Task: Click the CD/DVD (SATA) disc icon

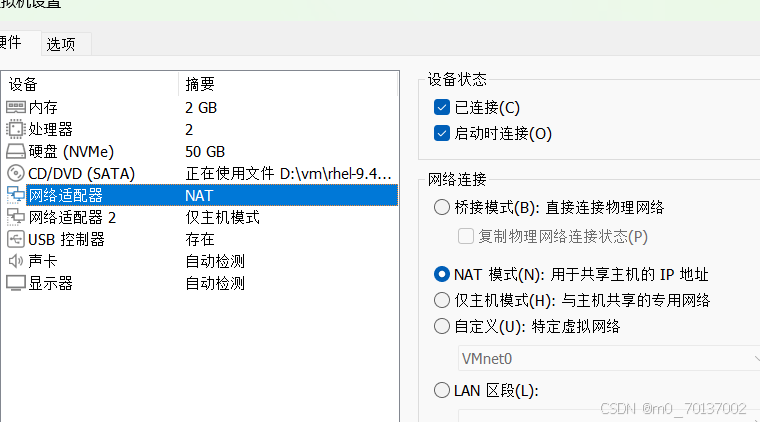Action: point(16,173)
